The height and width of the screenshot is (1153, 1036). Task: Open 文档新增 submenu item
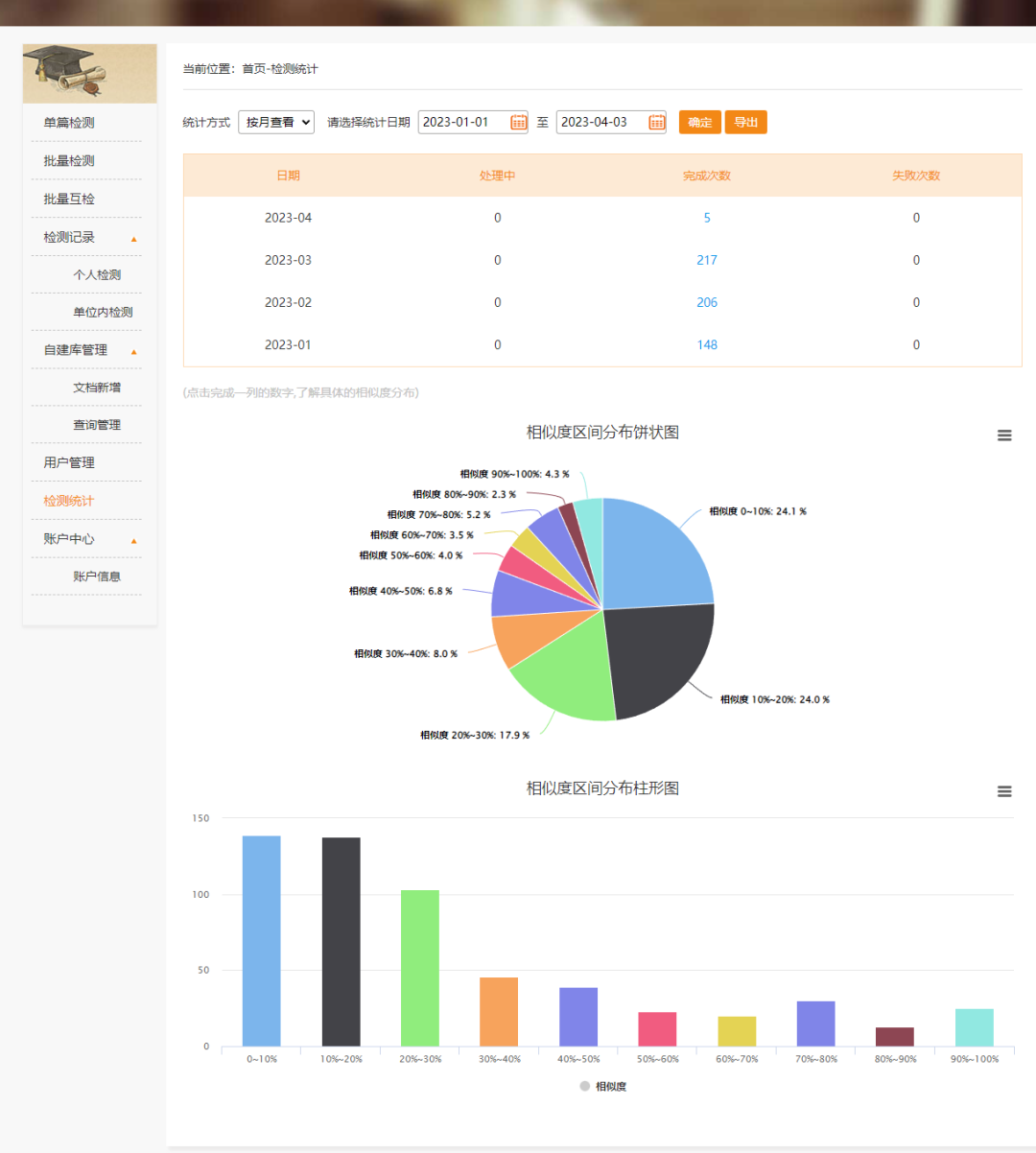(x=97, y=388)
